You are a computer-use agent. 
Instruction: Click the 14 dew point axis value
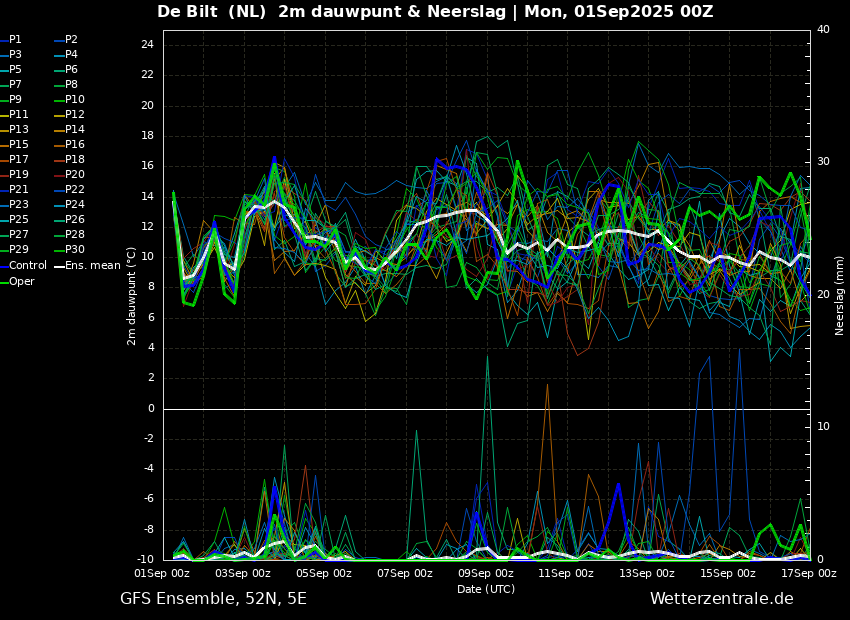point(147,196)
